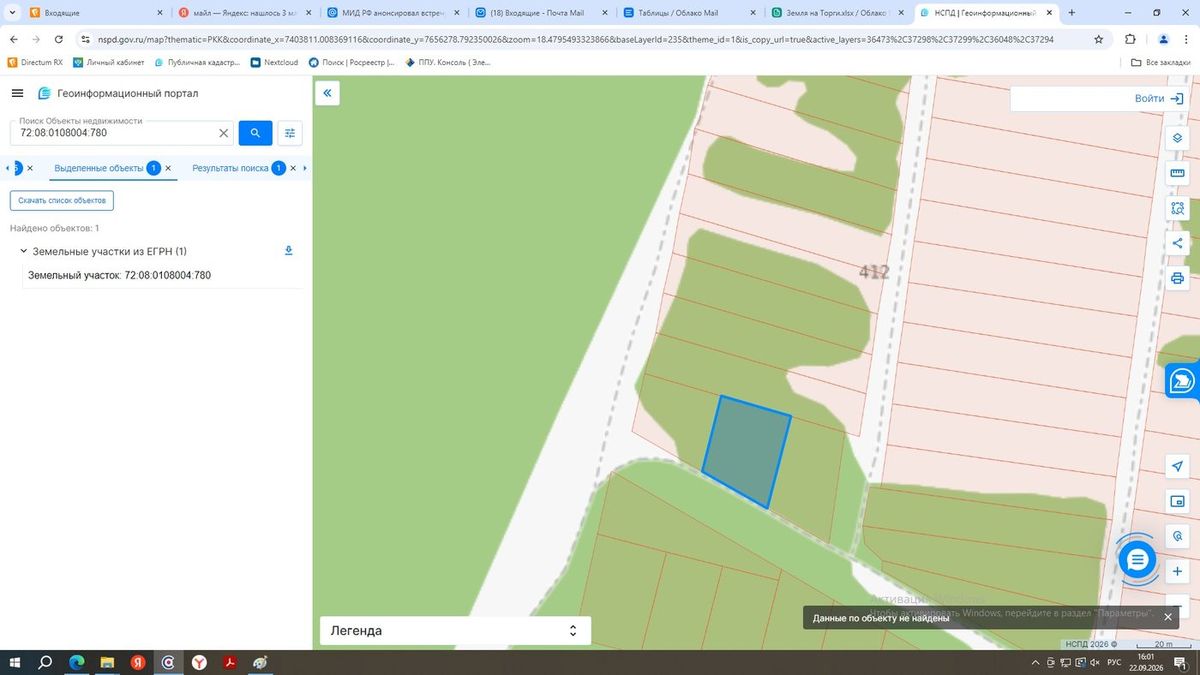Click 'Скачать список объектов' button
This screenshot has width=1200, height=675.
62,200
